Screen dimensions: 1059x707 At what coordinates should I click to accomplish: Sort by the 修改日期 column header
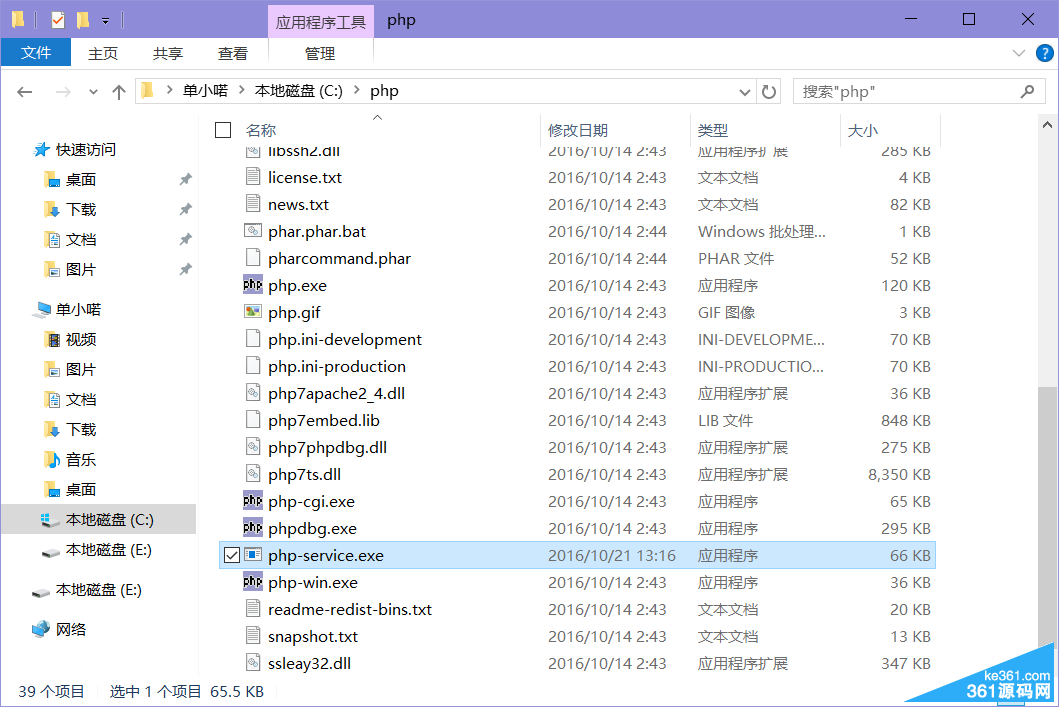pyautogui.click(x=577, y=130)
